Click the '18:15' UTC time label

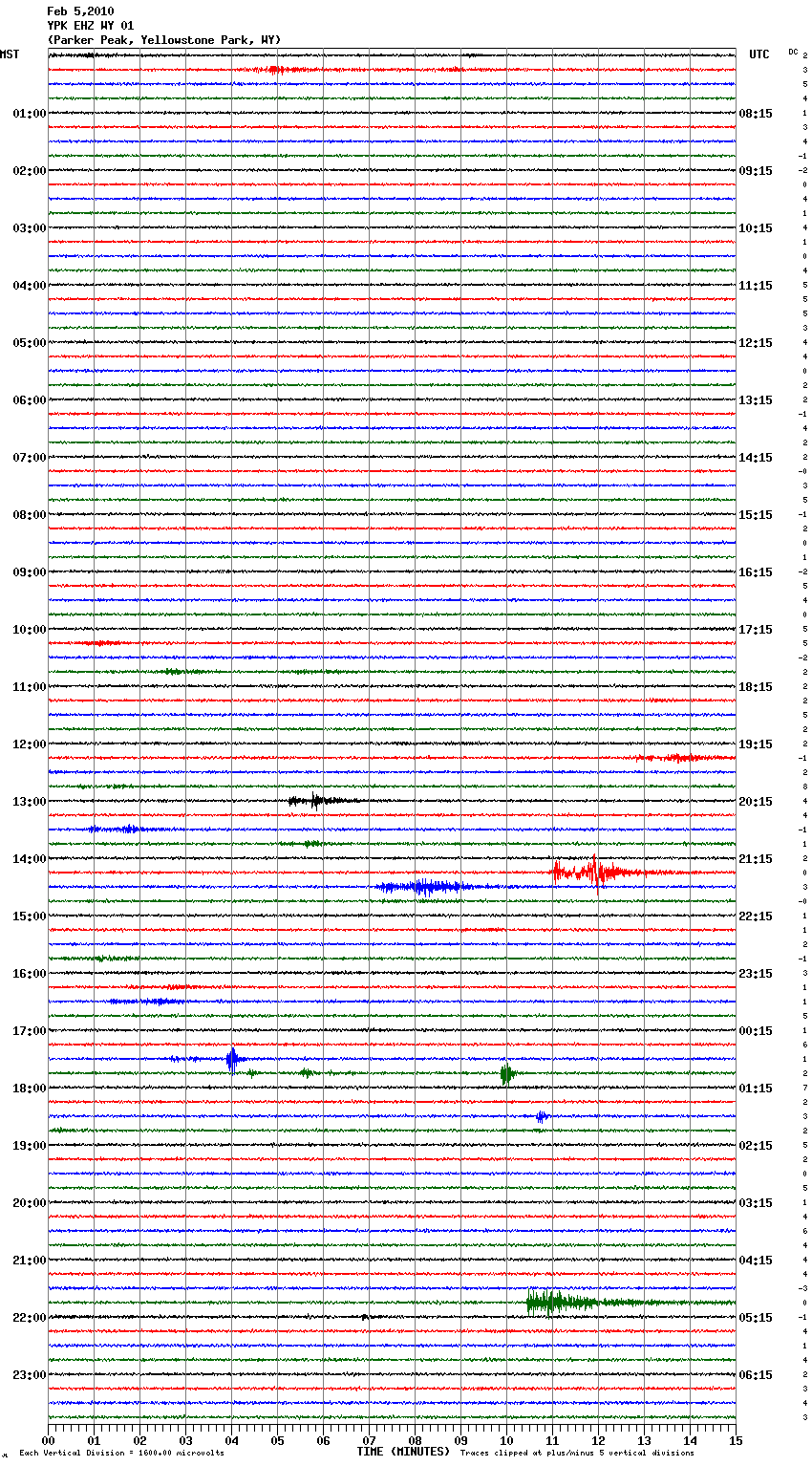756,687
